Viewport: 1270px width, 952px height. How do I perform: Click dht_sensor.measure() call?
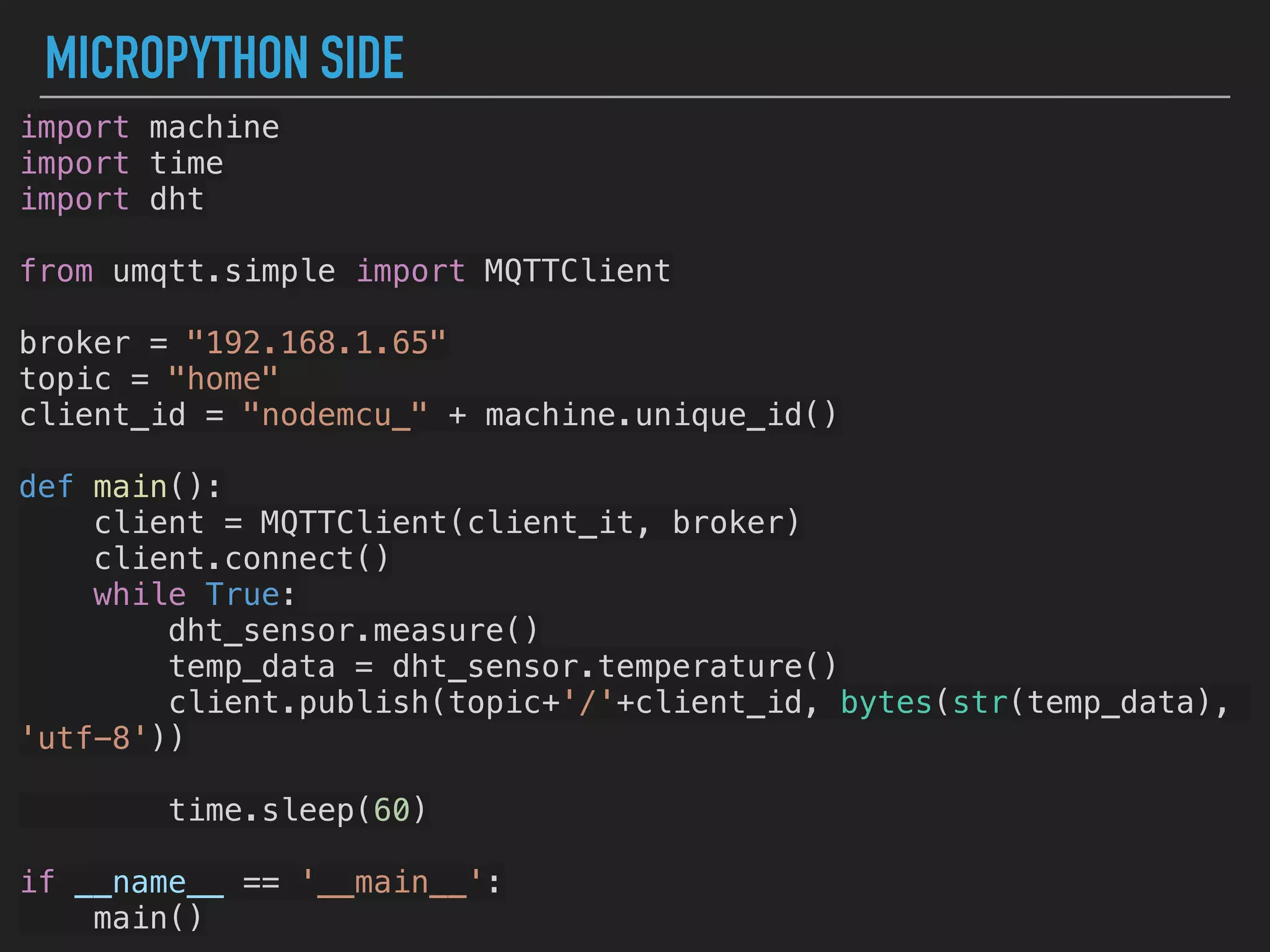click(x=353, y=630)
